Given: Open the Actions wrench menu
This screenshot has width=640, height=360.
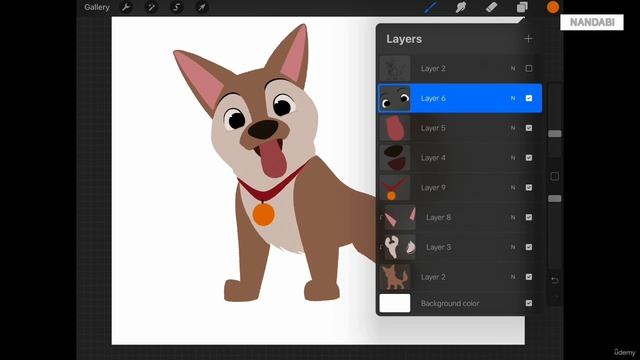Looking at the screenshot, I should [x=126, y=7].
